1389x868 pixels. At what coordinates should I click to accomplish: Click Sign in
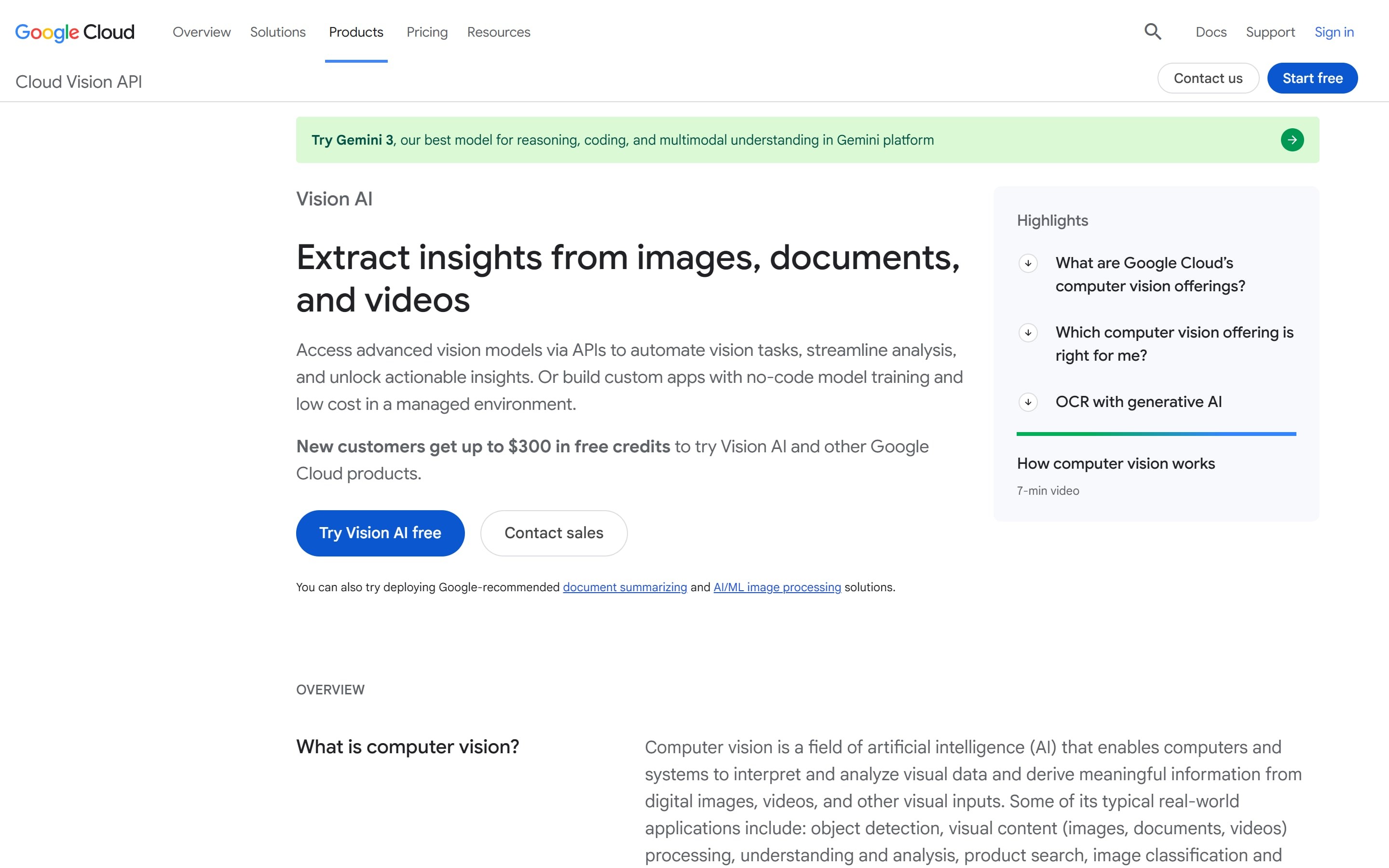tap(1334, 32)
